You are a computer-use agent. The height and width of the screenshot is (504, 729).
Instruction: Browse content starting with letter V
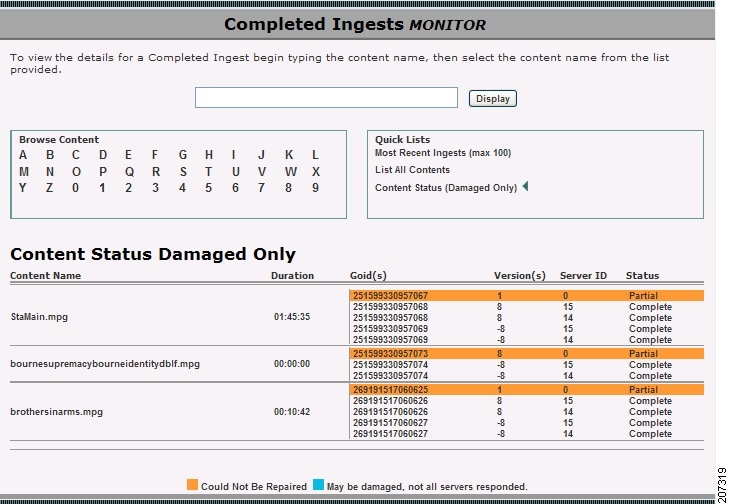click(x=262, y=172)
